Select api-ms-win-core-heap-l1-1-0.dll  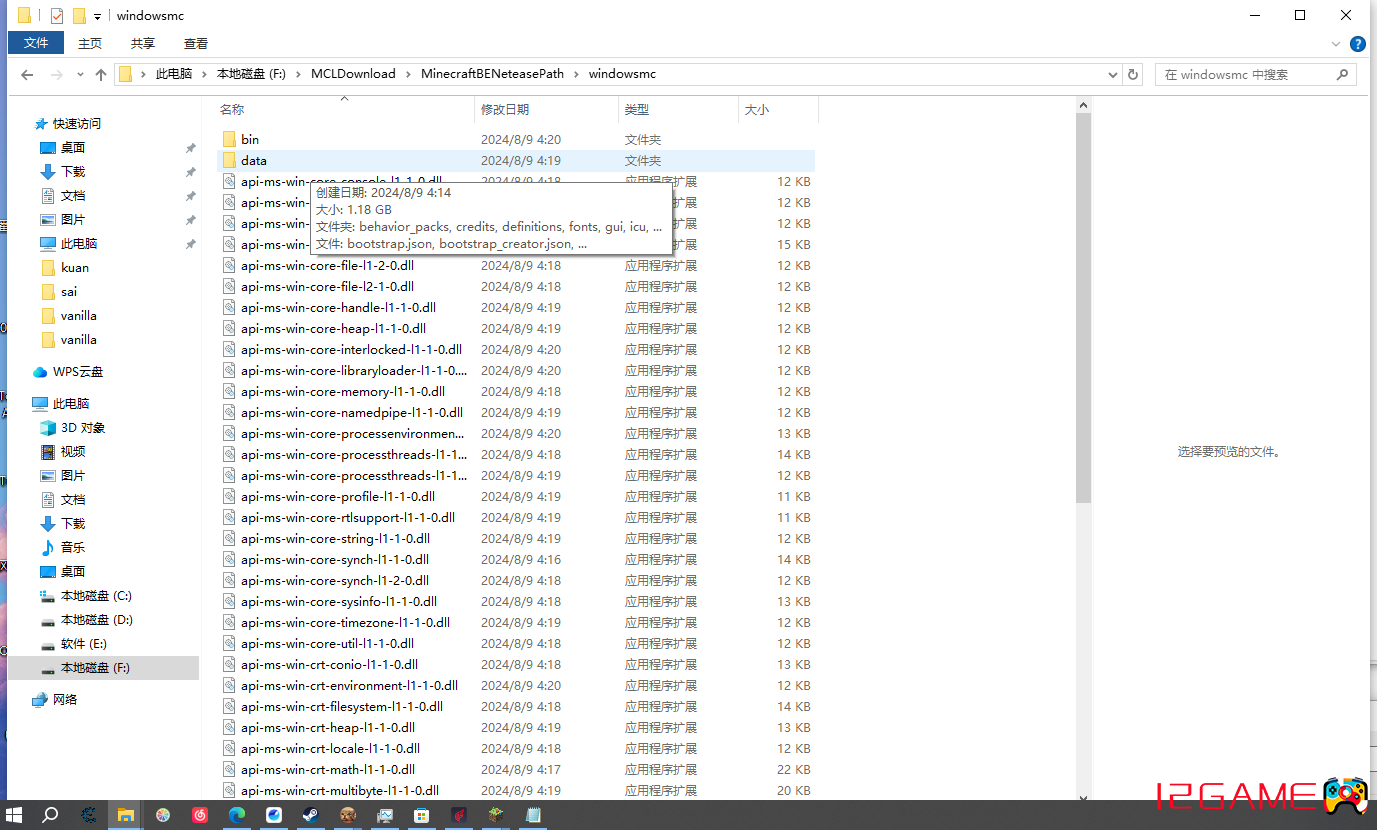(333, 329)
